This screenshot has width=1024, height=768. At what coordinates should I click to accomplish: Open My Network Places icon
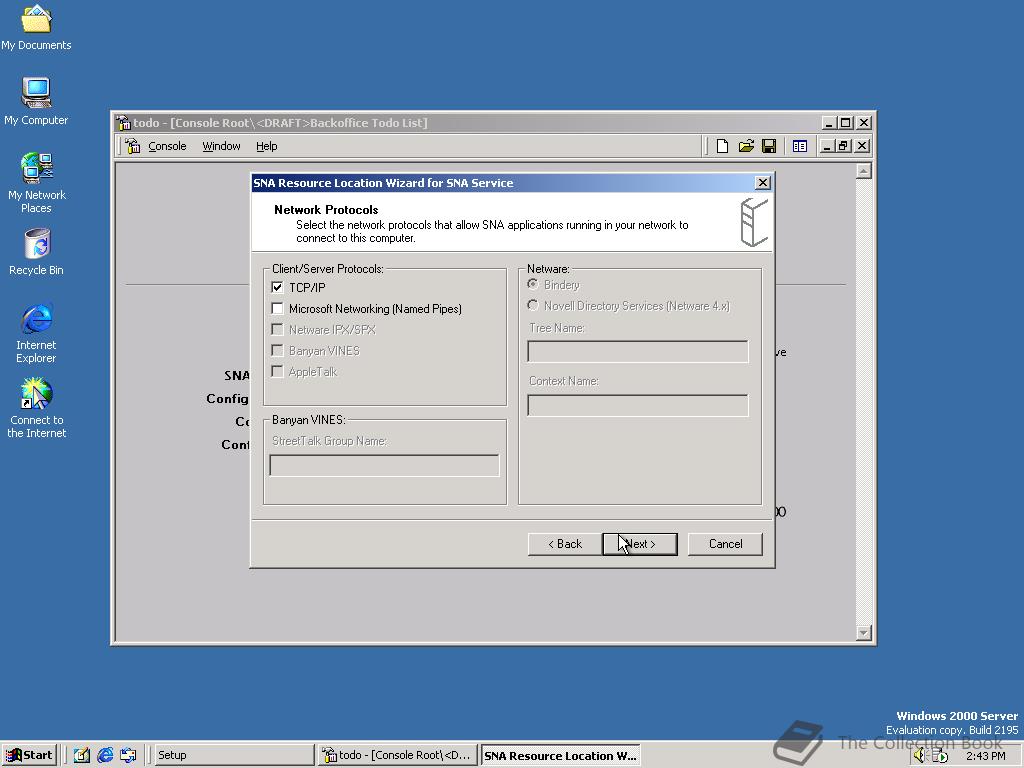click(x=37, y=182)
